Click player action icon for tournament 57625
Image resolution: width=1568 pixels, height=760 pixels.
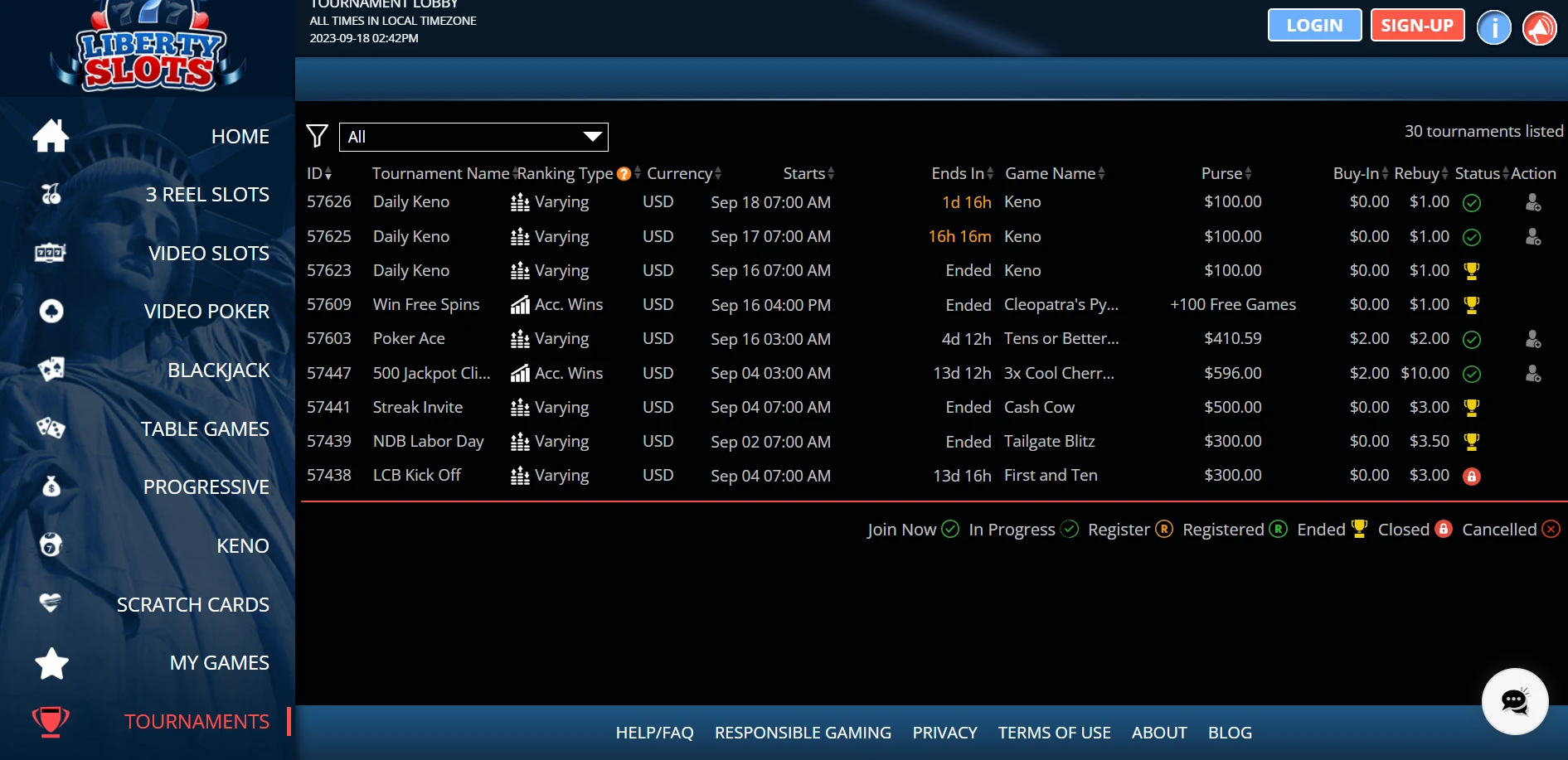[x=1533, y=237]
